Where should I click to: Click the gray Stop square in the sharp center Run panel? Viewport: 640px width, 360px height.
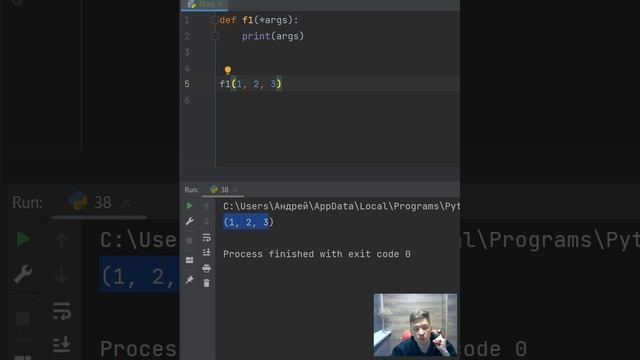[189, 240]
